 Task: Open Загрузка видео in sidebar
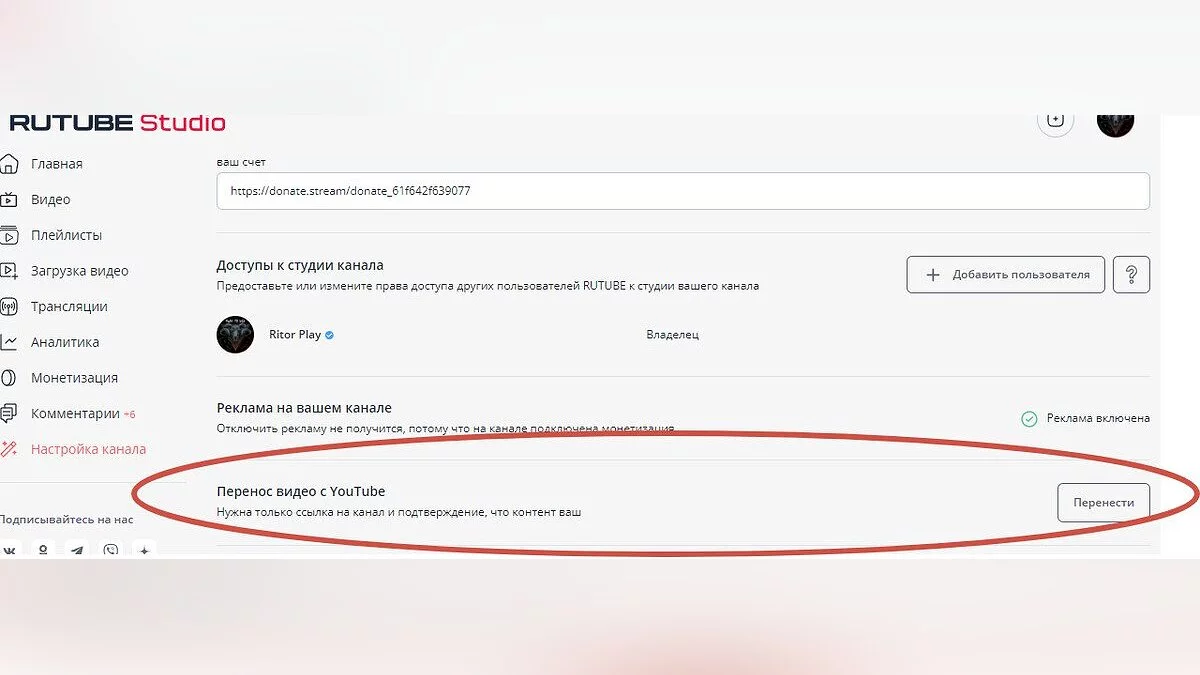80,271
